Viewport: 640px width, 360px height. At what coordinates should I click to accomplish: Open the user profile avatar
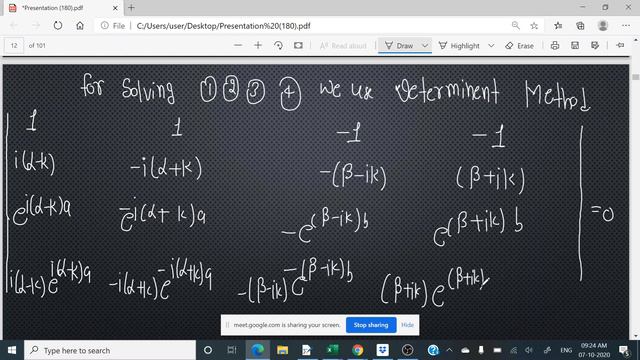pyautogui.click(x=603, y=26)
